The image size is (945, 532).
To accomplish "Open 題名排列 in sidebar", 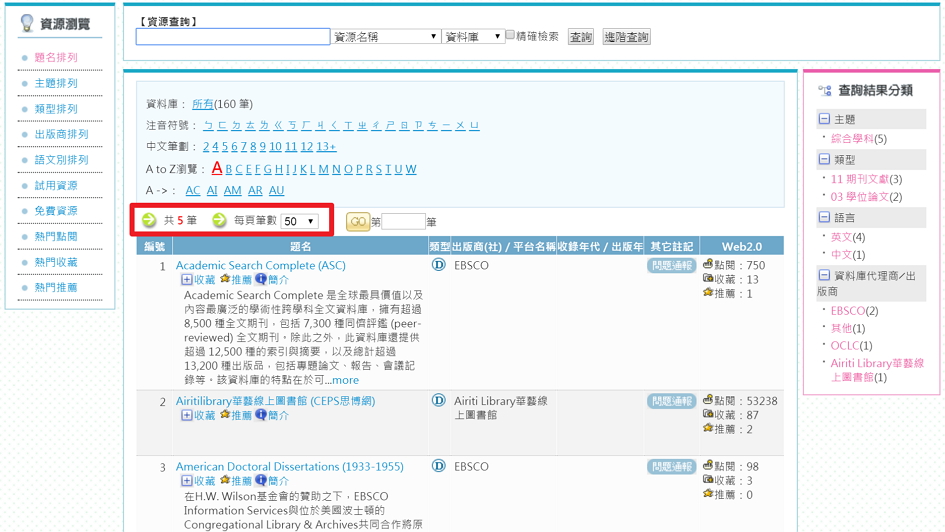I will coord(56,58).
